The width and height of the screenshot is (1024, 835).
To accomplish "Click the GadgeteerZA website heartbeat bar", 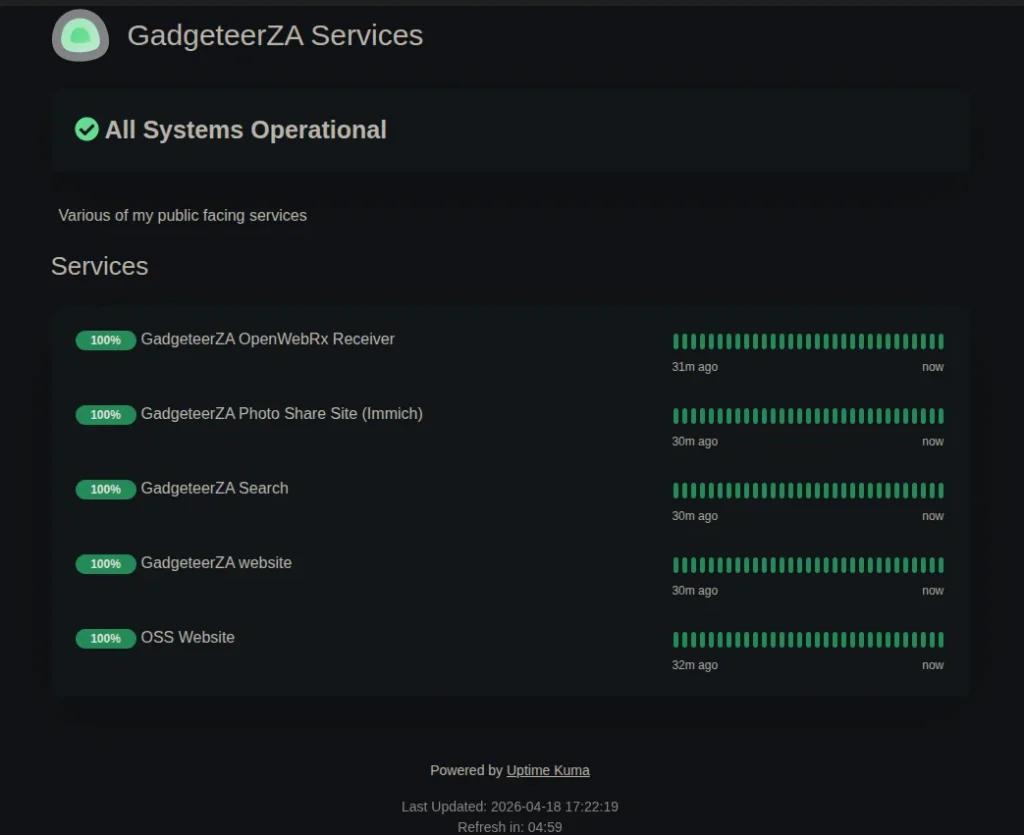I will [x=808, y=564].
